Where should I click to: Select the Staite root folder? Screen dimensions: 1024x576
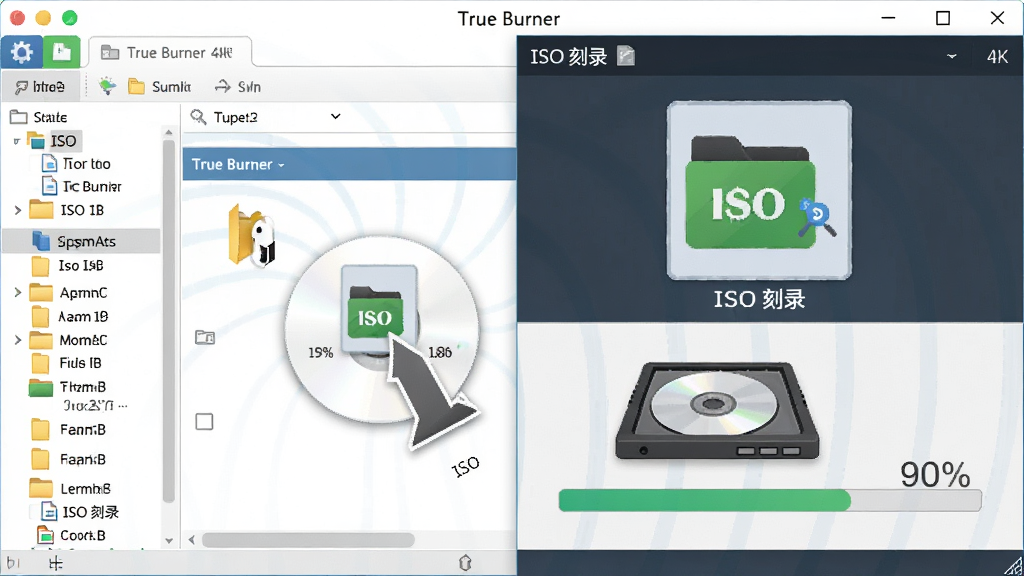pyautogui.click(x=39, y=117)
